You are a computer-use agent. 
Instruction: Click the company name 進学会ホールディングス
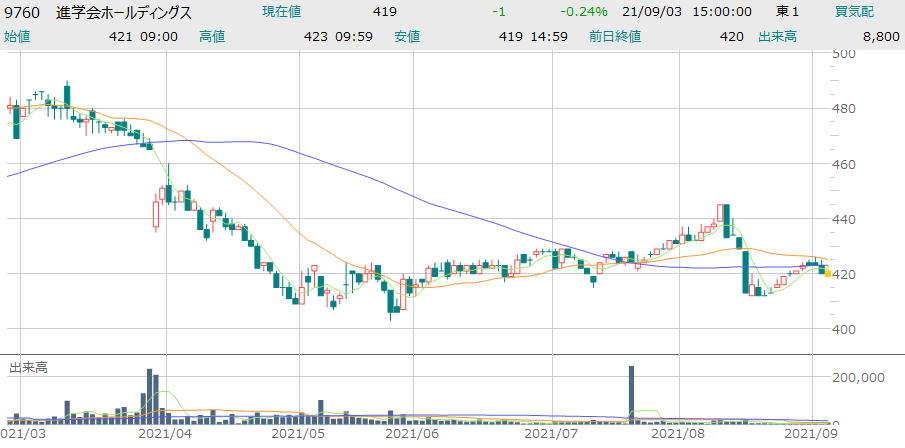click(x=125, y=12)
